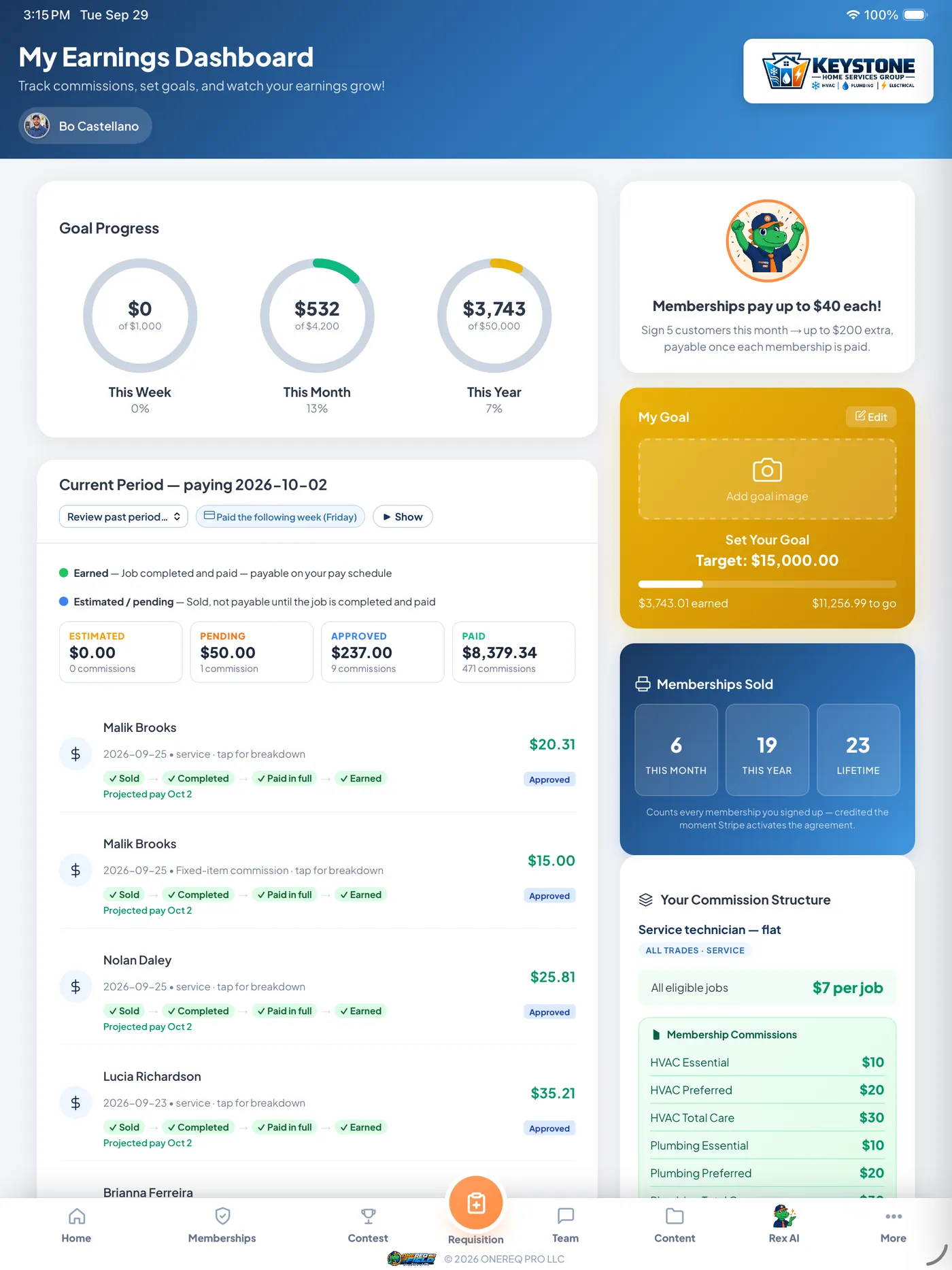
Task: Tap Plumbing Preferred $20 row
Action: coord(767,1173)
